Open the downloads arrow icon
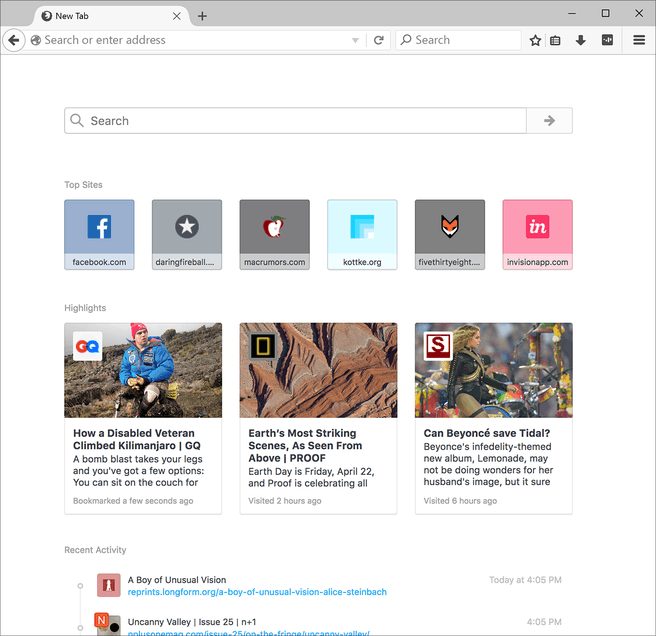This screenshot has height=636, width=656. [580, 40]
